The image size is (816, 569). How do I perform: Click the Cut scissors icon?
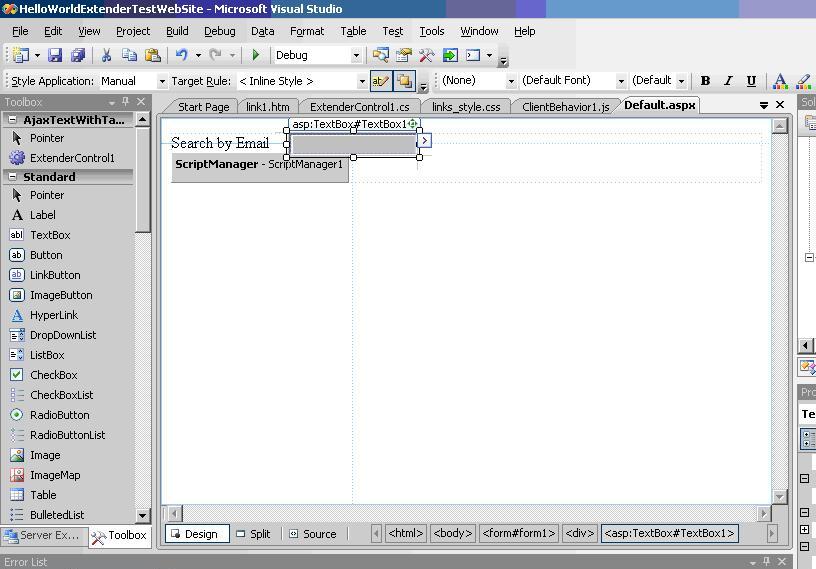(107, 55)
